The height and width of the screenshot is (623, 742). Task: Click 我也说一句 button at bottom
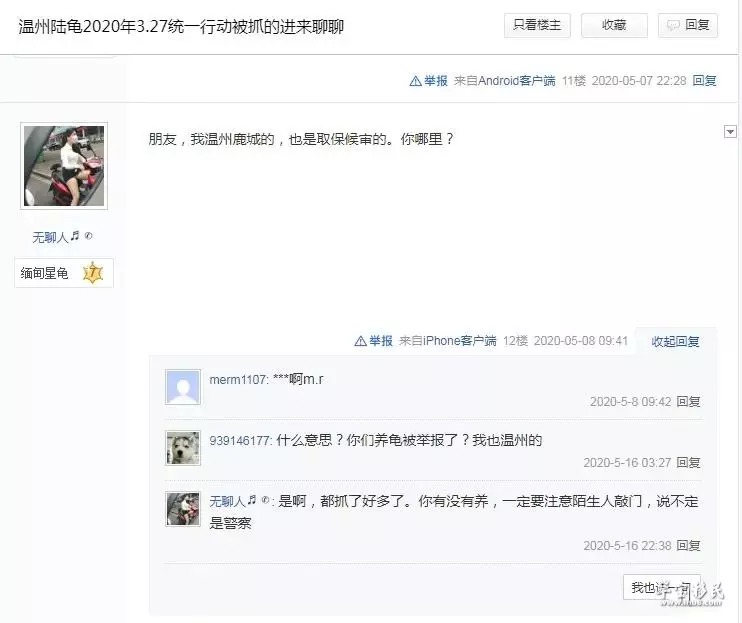[x=662, y=587]
